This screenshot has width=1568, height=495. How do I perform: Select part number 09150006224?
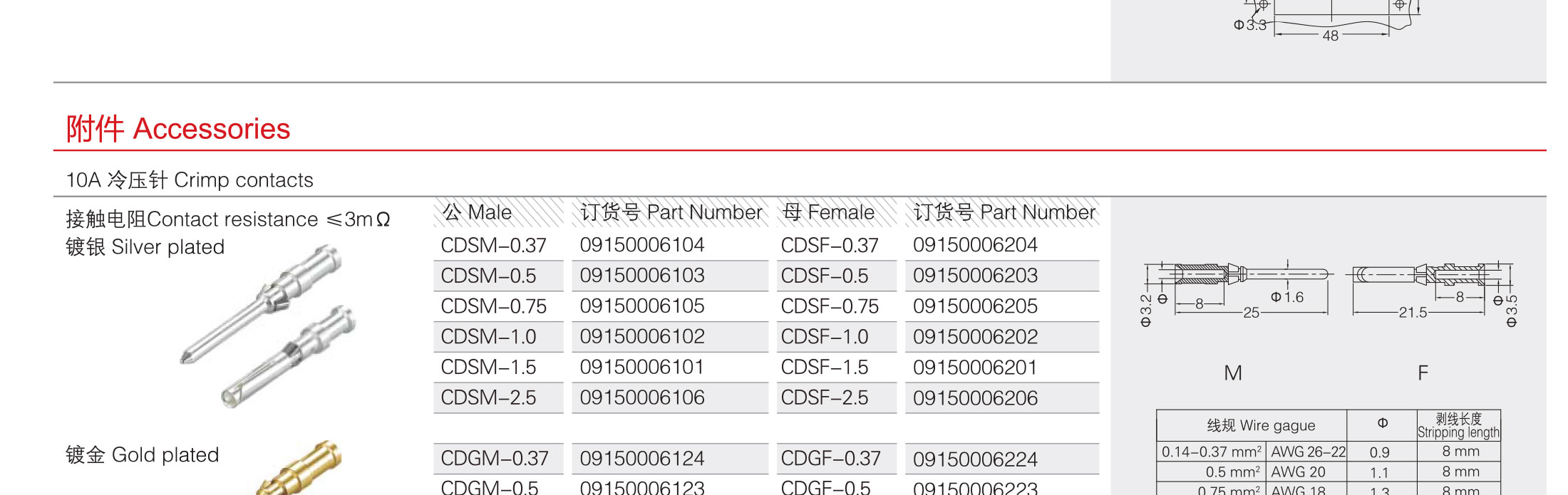point(975,459)
